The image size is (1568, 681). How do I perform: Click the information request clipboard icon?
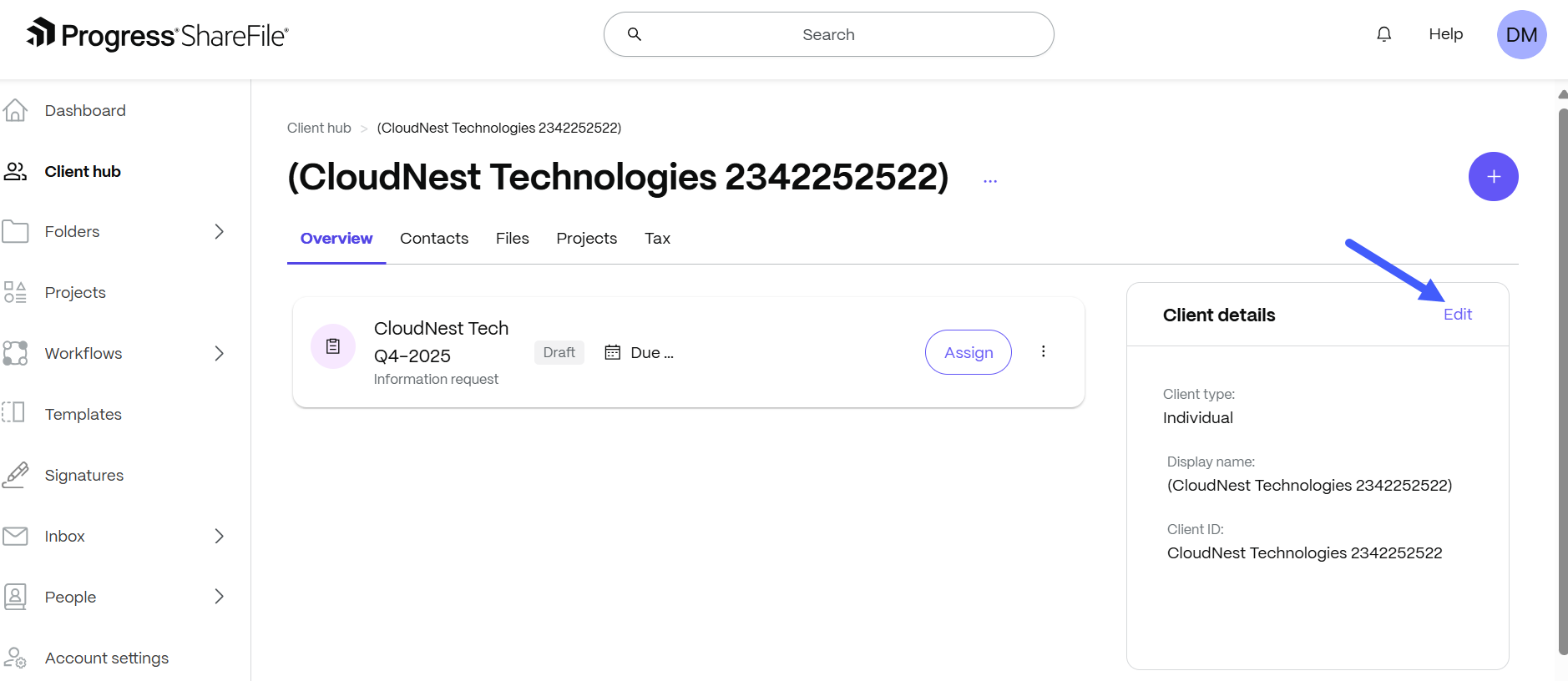(333, 346)
